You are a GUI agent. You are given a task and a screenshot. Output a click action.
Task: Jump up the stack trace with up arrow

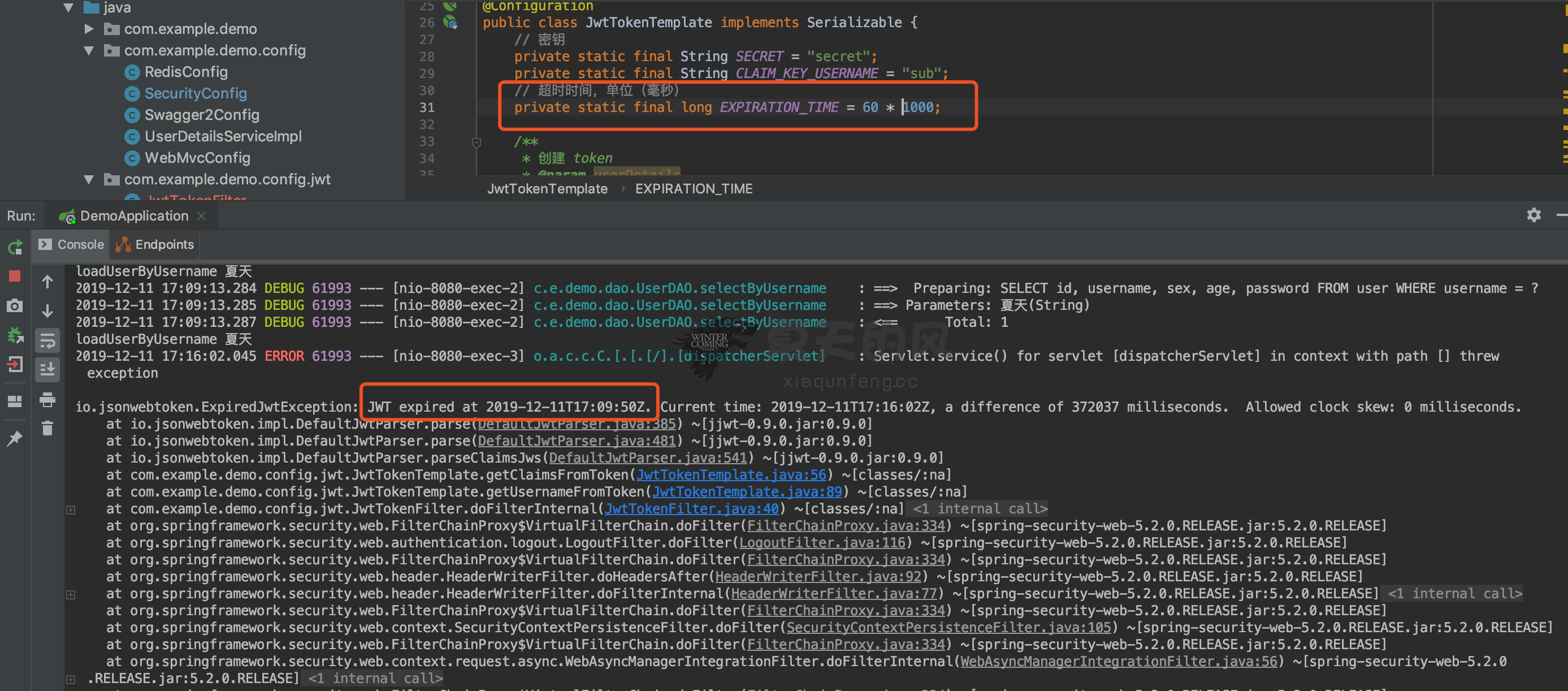47,281
